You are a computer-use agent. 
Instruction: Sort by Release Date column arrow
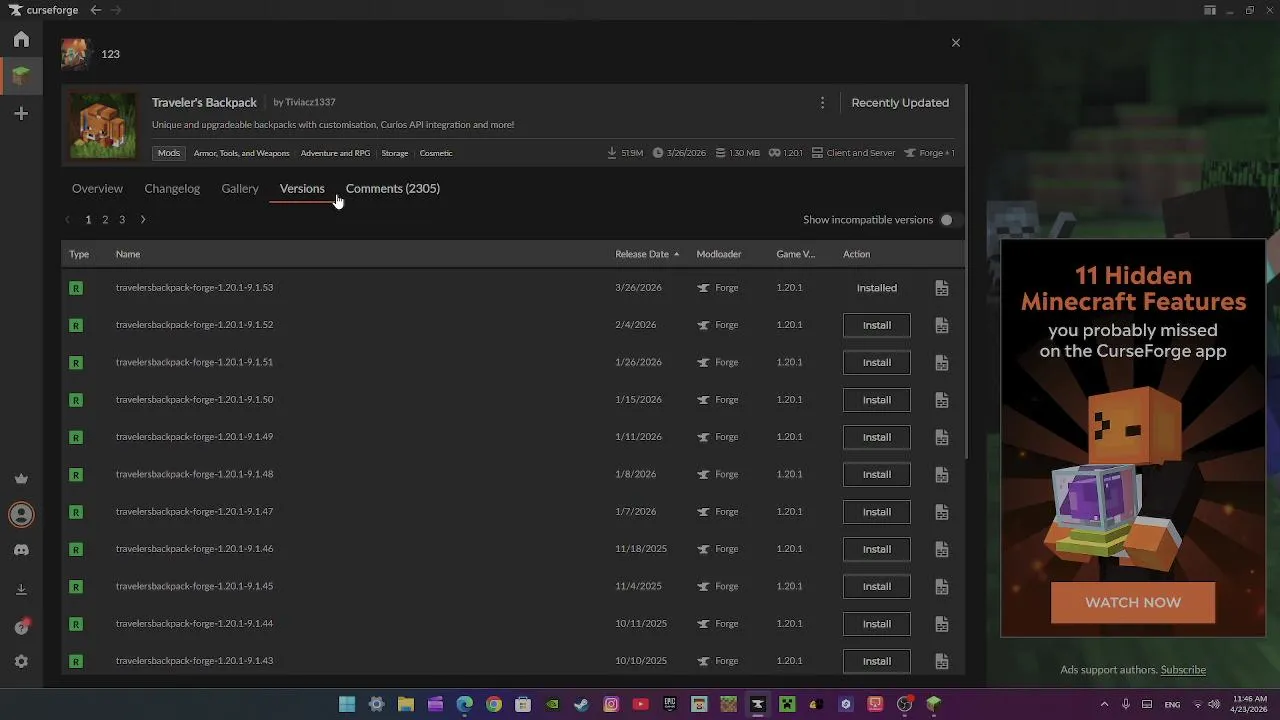click(x=676, y=254)
